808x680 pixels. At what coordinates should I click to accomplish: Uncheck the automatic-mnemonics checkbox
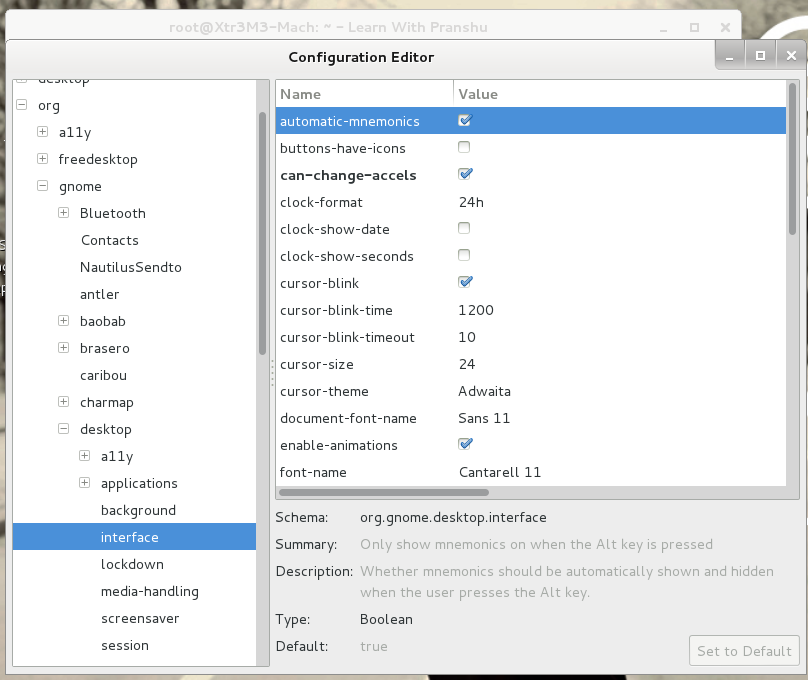pyautogui.click(x=464, y=120)
